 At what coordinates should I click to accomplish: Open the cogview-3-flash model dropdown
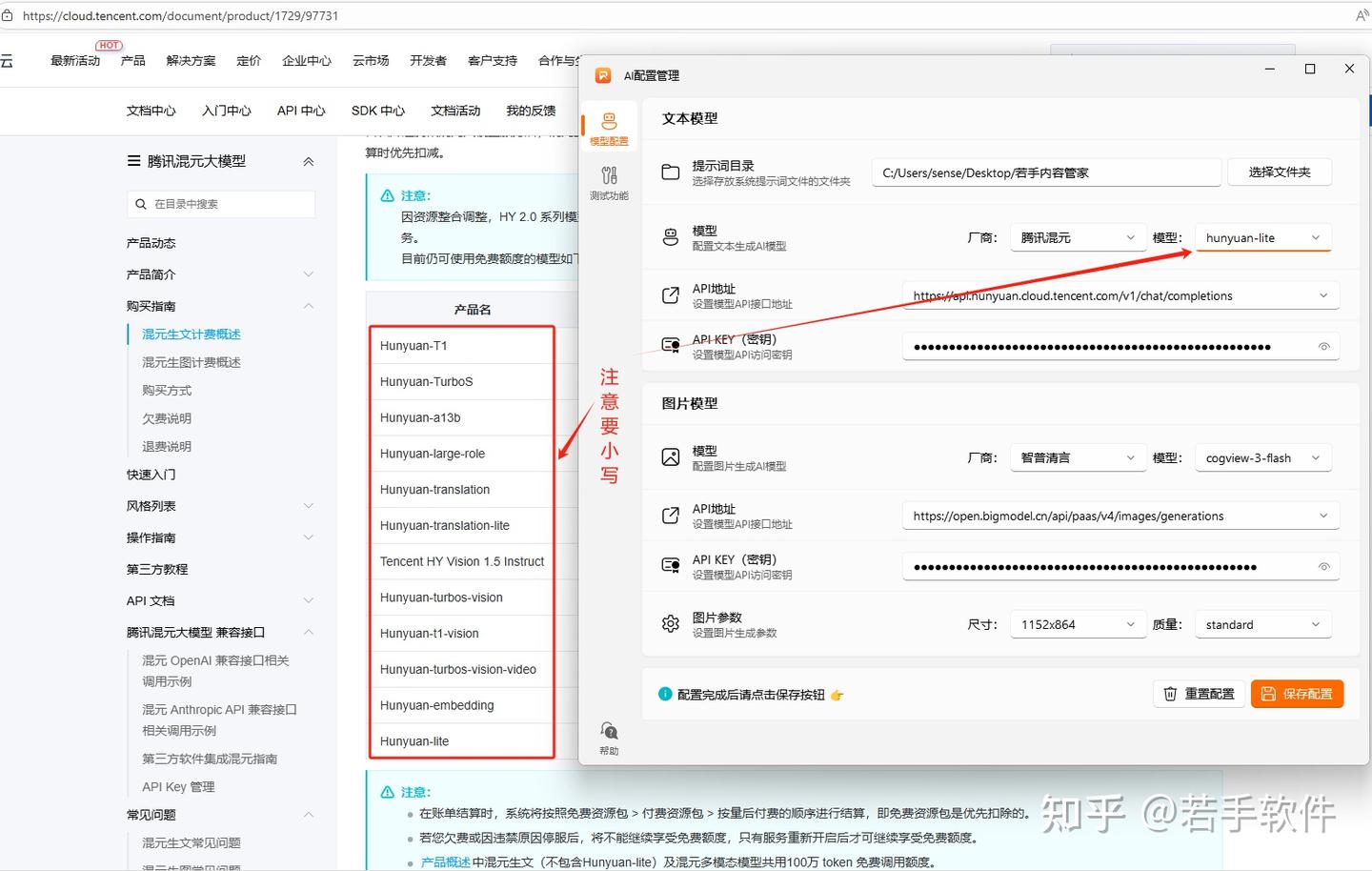click(1262, 457)
